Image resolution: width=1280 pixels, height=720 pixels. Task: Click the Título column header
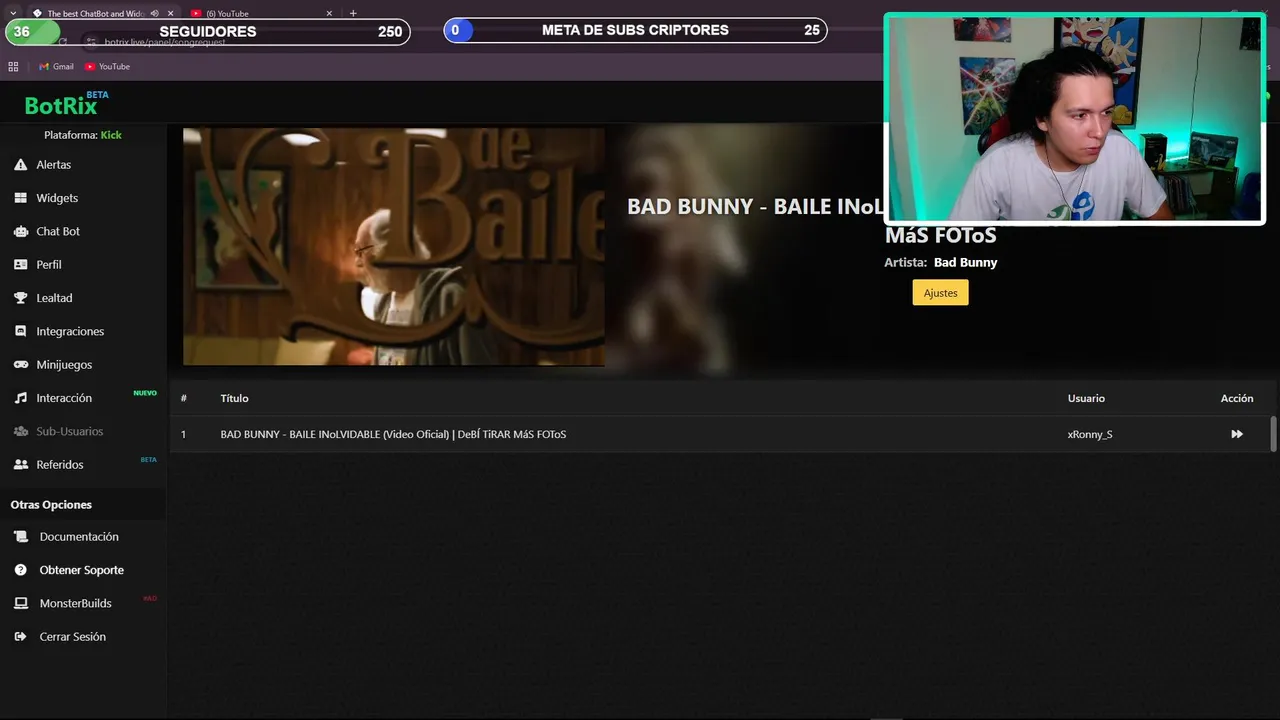point(234,398)
